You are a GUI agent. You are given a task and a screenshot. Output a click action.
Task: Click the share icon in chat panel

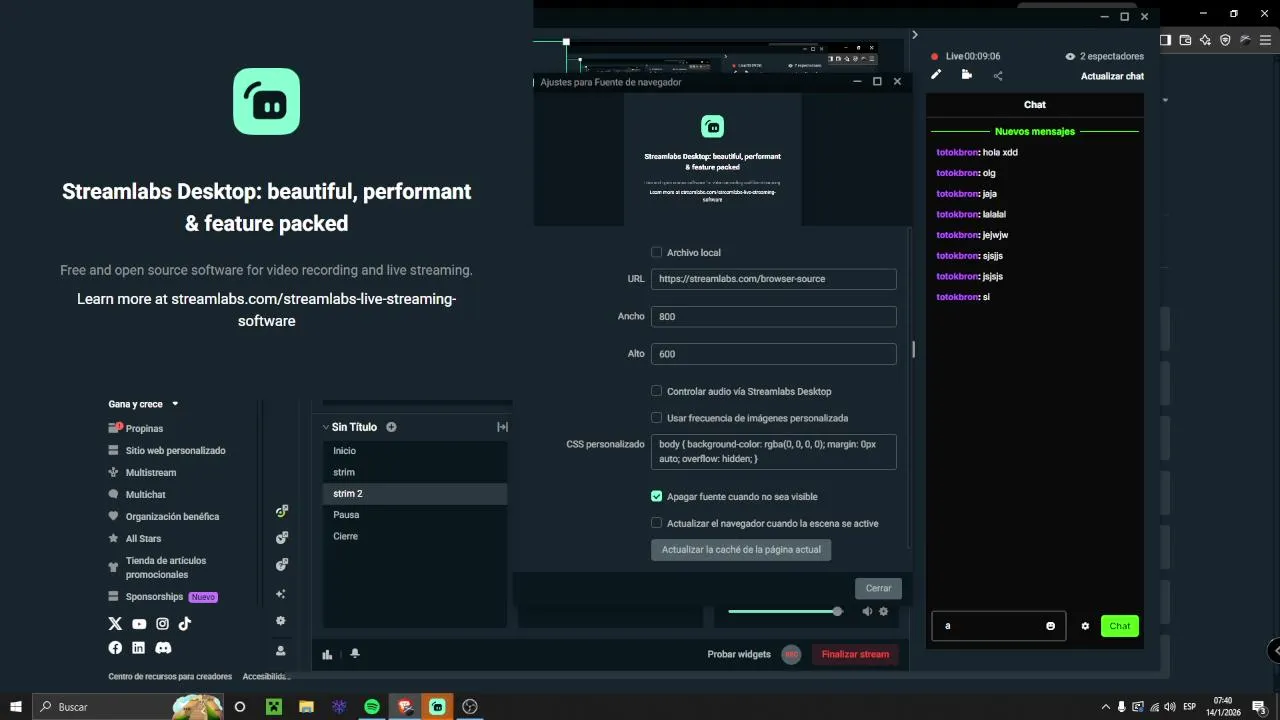click(998, 76)
